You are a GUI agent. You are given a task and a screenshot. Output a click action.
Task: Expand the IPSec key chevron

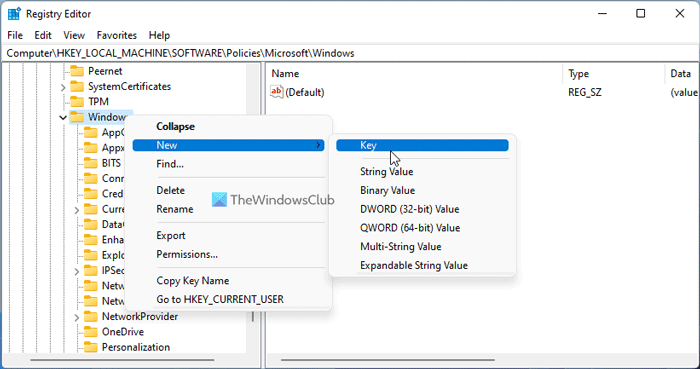[77, 270]
